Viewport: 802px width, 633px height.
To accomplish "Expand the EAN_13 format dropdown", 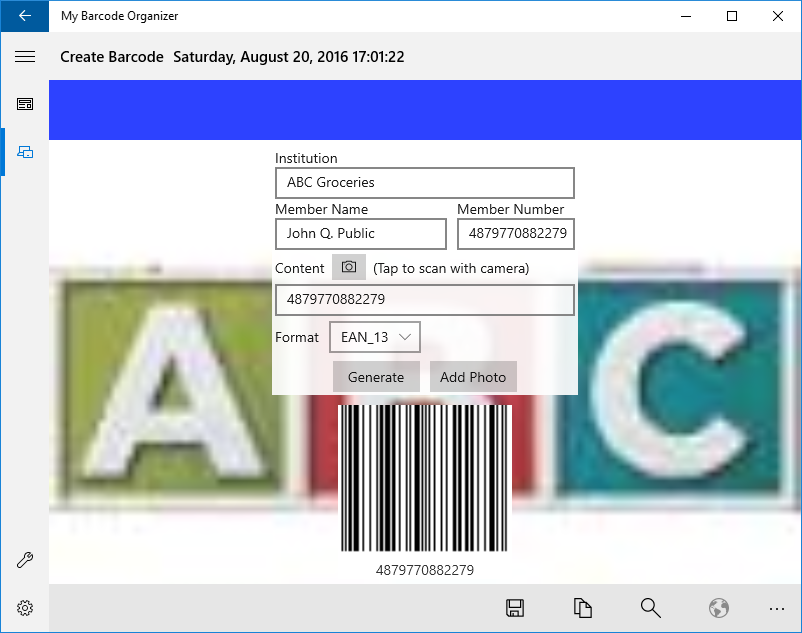I will (x=375, y=337).
